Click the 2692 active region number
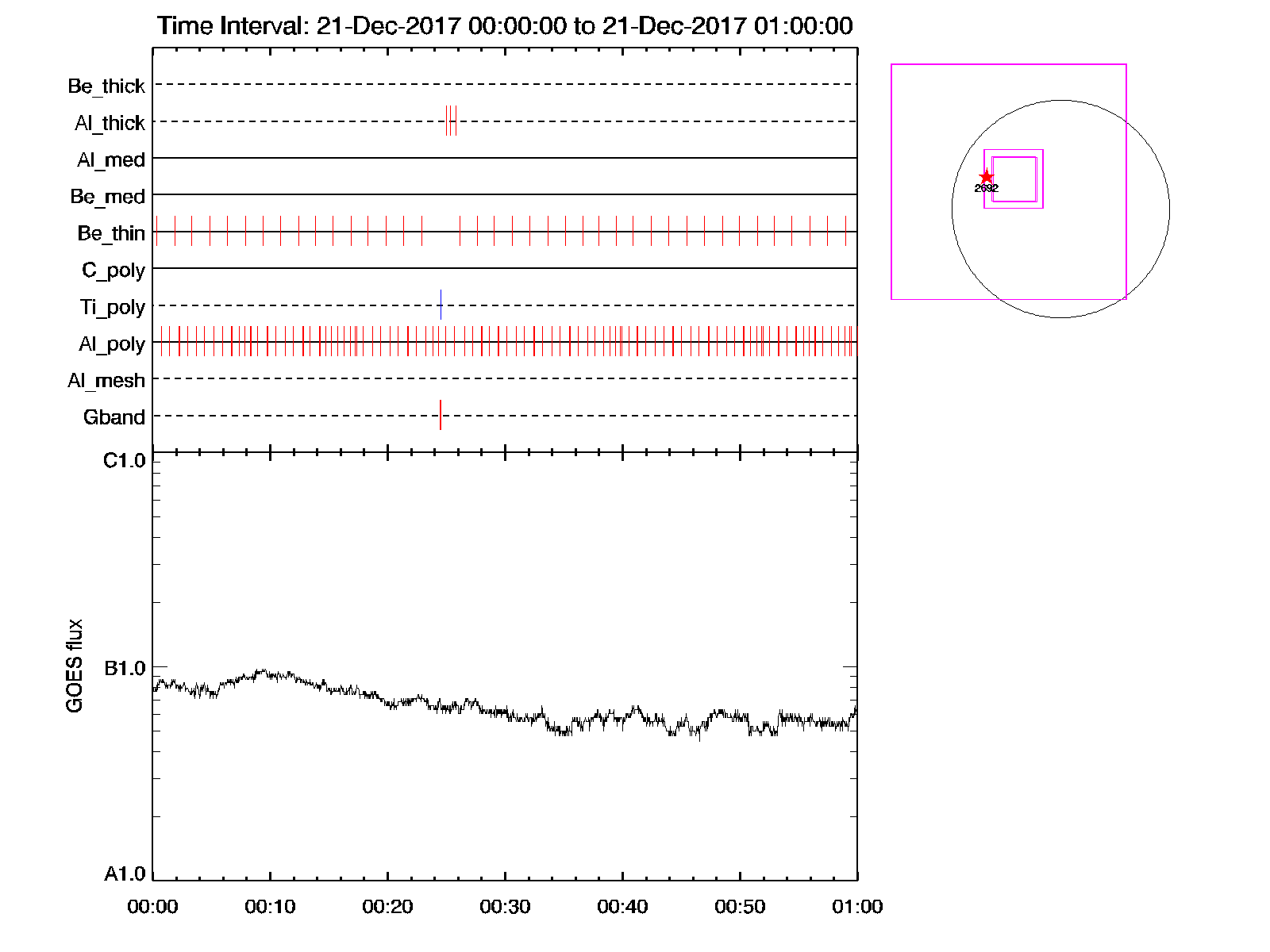This screenshot has width=1270, height=952. tap(986, 189)
